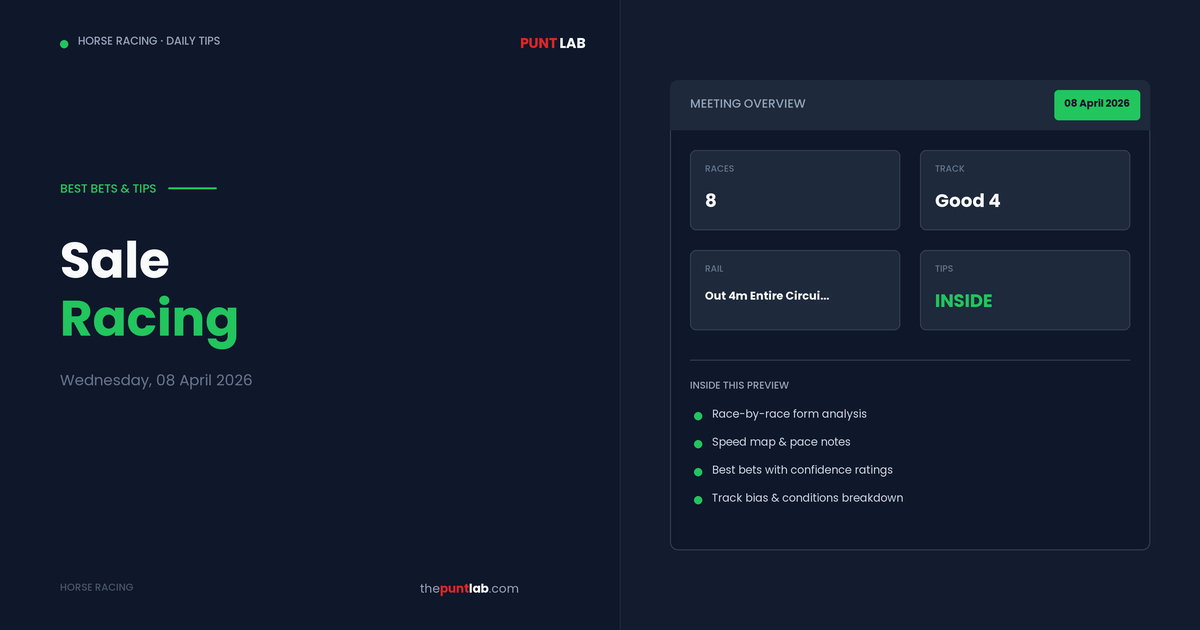Click the bullet beside Speed map & pace notes
The image size is (1200, 630).
[698, 443]
